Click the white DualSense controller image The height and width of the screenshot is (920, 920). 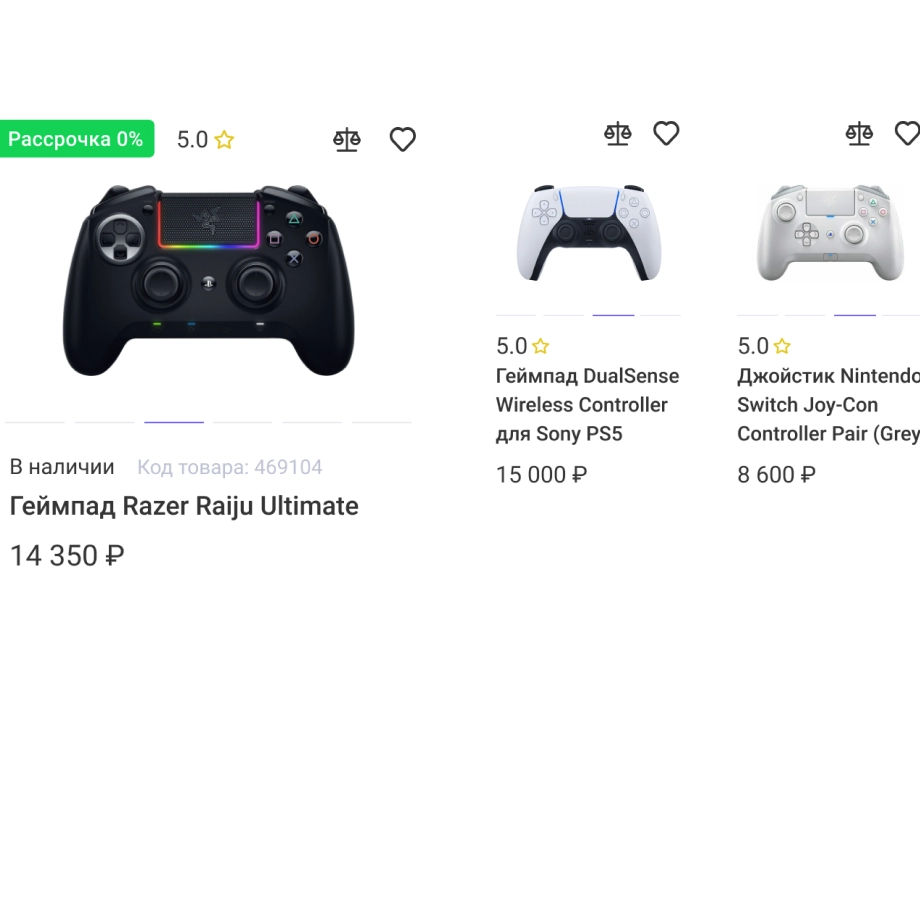pos(588,233)
